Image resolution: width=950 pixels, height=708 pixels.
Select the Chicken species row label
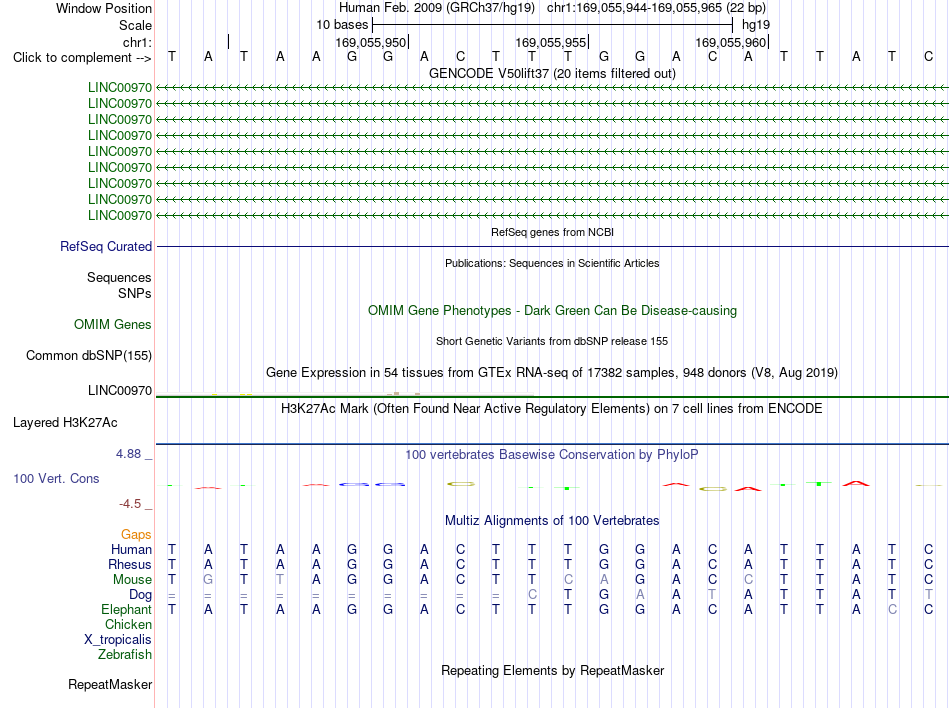tap(128, 624)
